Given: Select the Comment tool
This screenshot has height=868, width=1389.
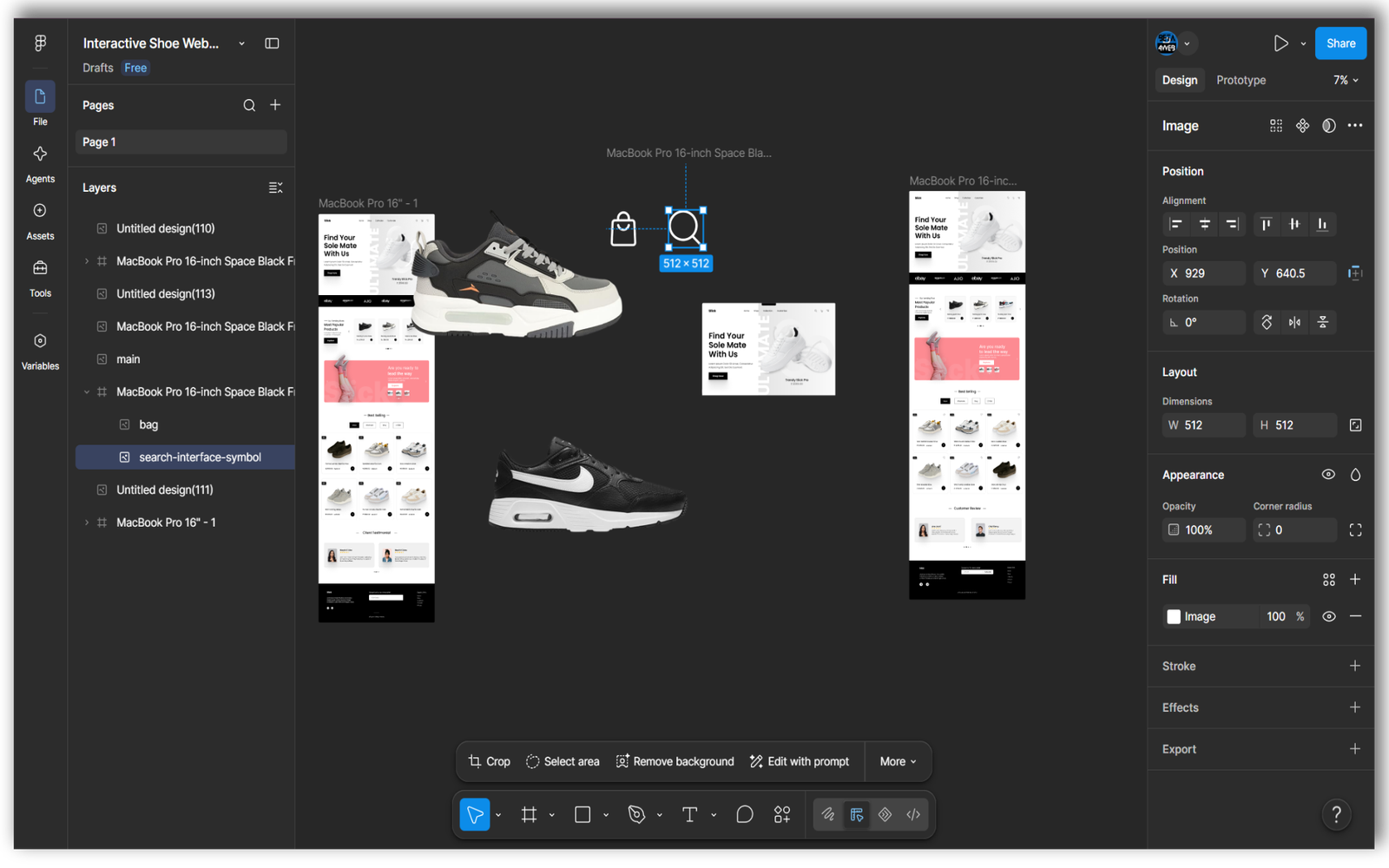Looking at the screenshot, I should [744, 814].
